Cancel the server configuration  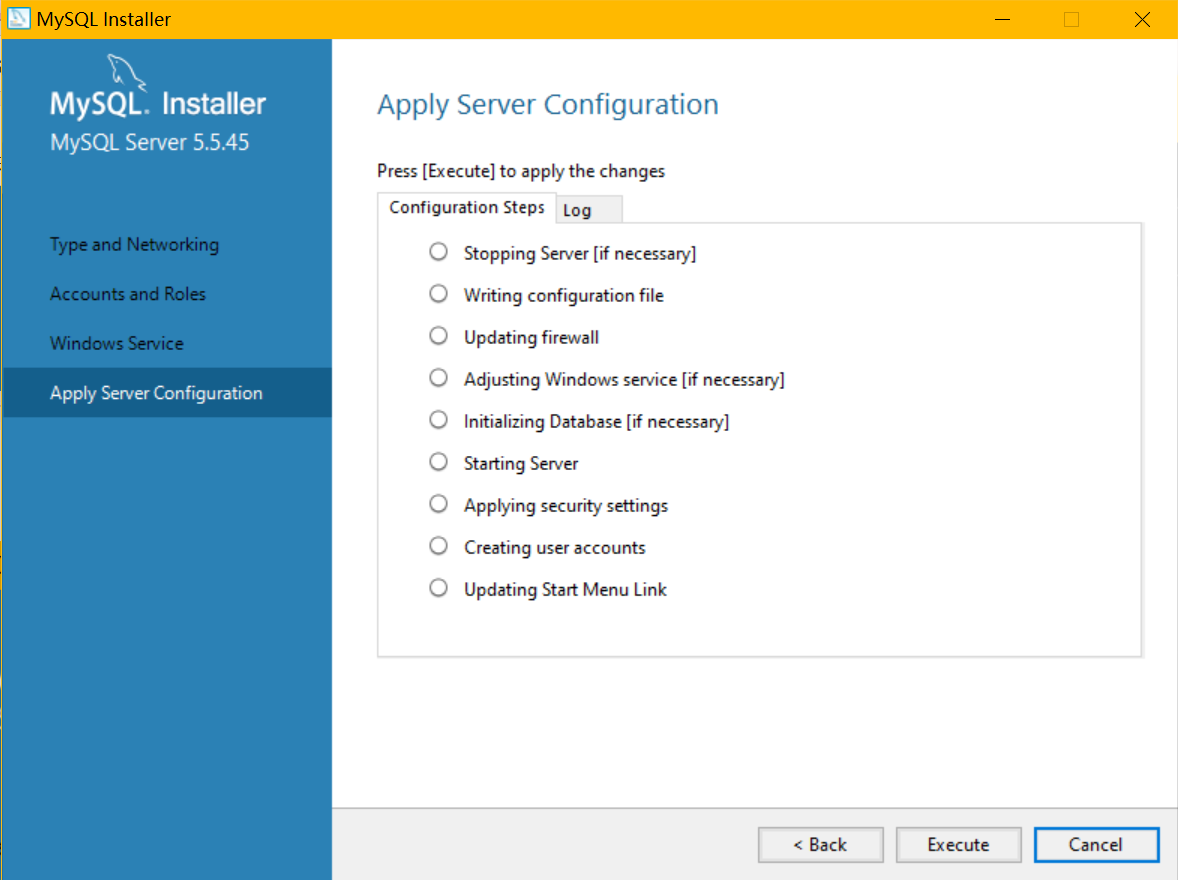[1096, 845]
